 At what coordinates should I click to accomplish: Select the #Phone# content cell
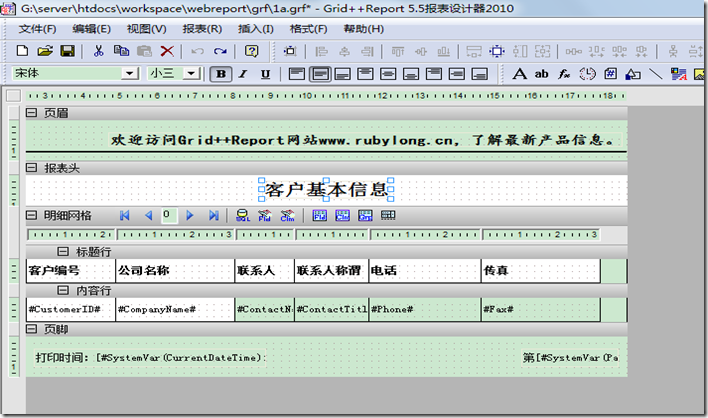[x=425, y=309]
